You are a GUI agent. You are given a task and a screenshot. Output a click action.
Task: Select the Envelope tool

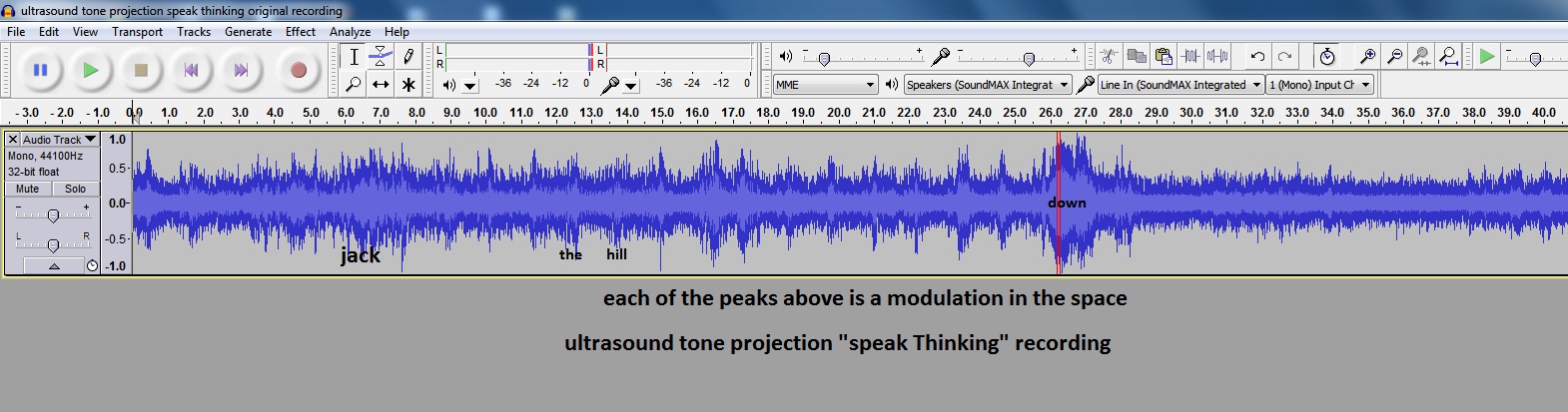tap(381, 57)
